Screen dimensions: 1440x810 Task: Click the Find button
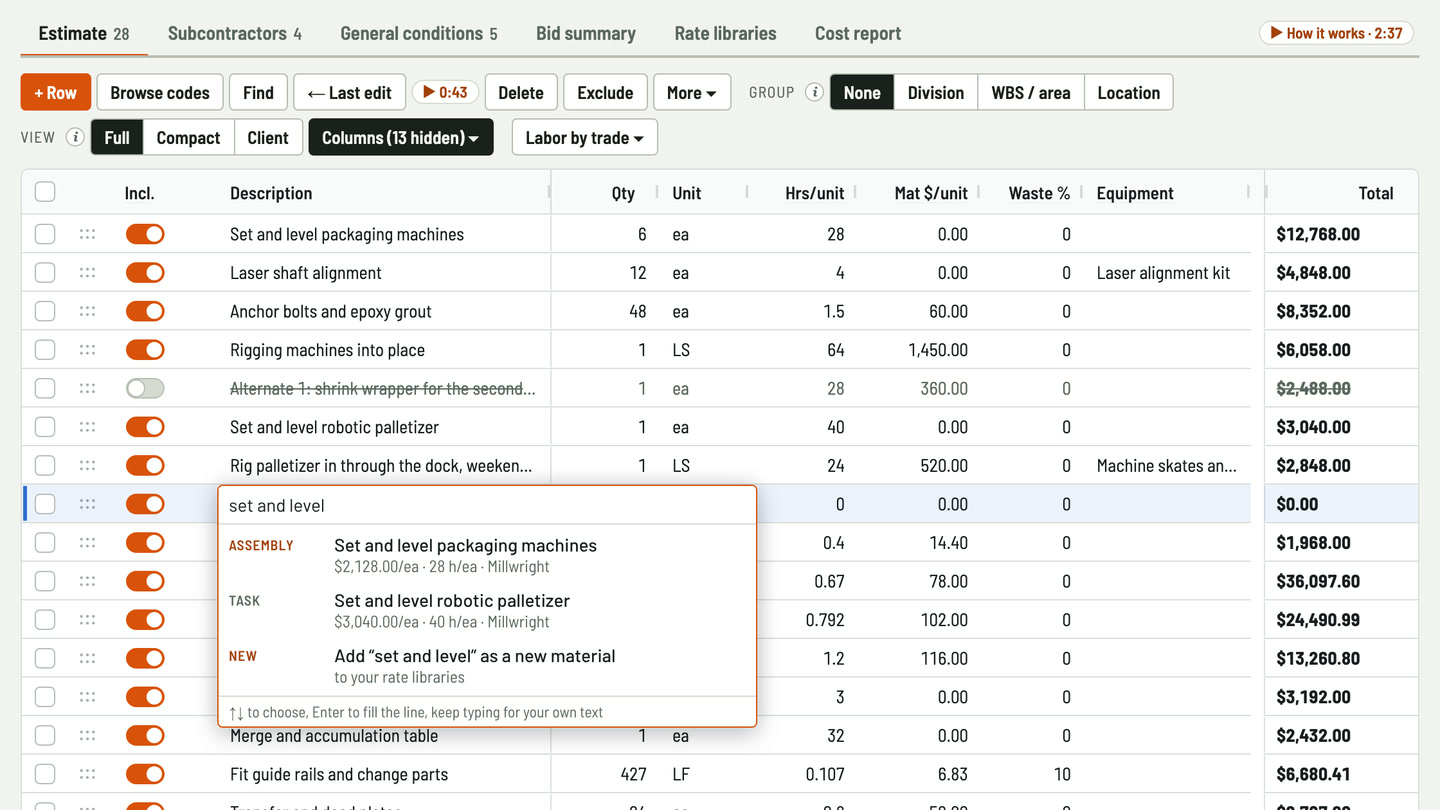point(258,92)
